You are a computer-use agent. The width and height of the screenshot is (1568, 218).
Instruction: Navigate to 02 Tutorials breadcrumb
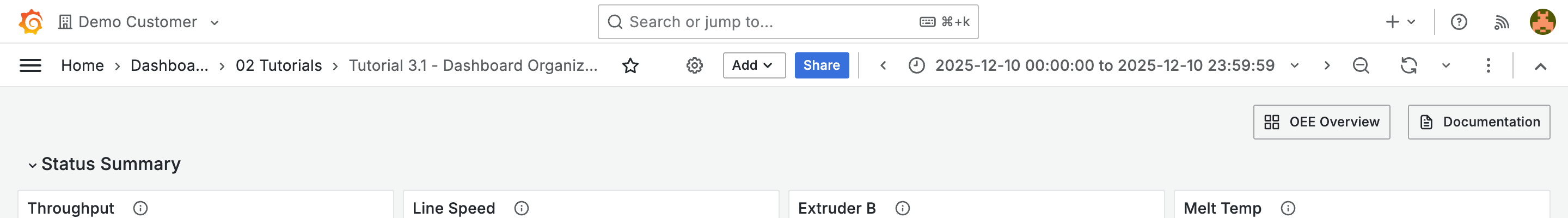pos(278,65)
